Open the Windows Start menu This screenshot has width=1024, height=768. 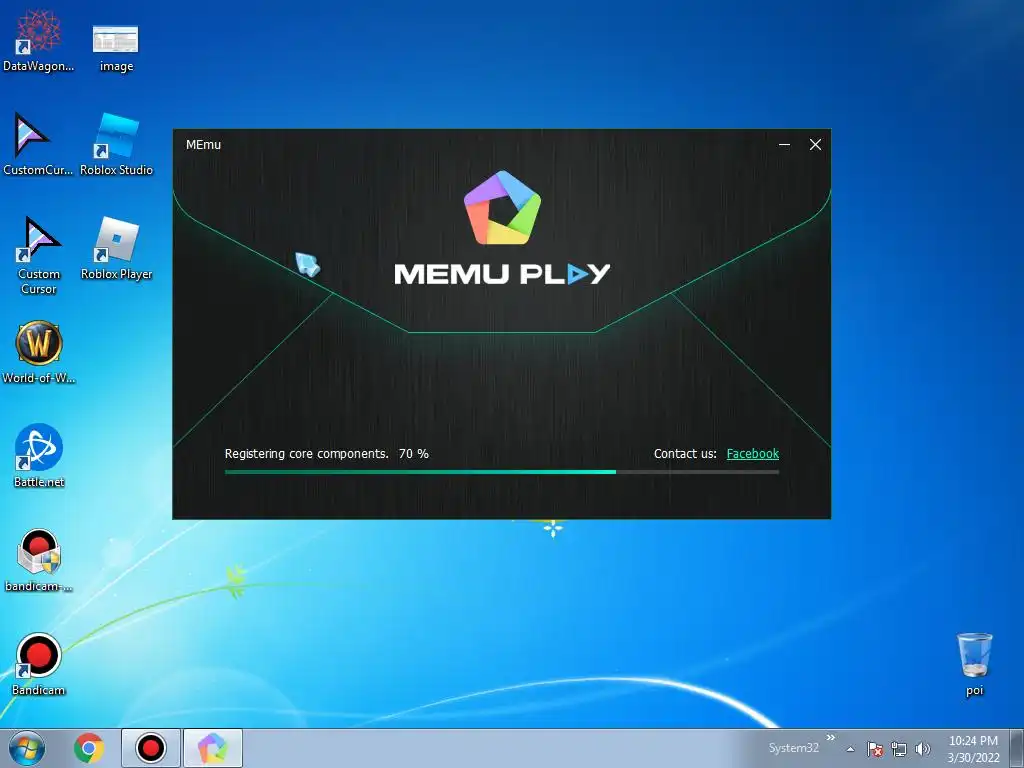[x=27, y=748]
